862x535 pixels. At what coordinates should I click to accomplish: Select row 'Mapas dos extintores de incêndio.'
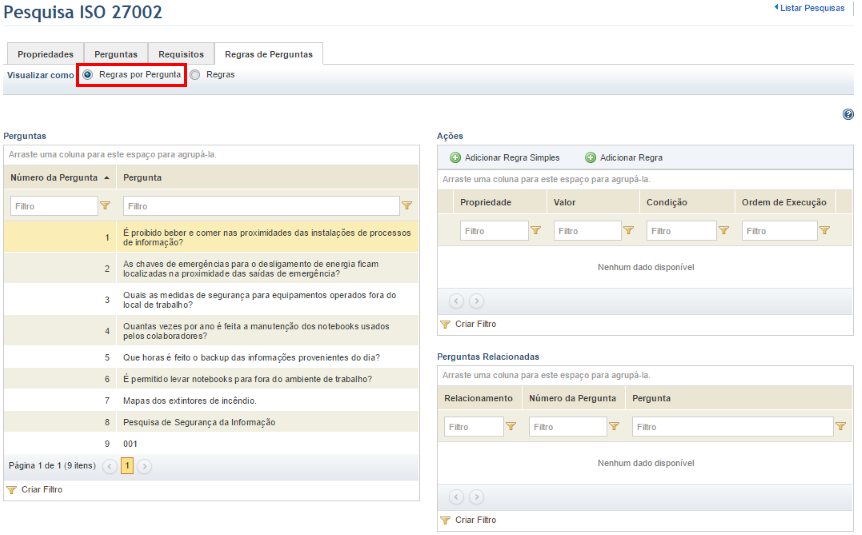[x=211, y=400]
